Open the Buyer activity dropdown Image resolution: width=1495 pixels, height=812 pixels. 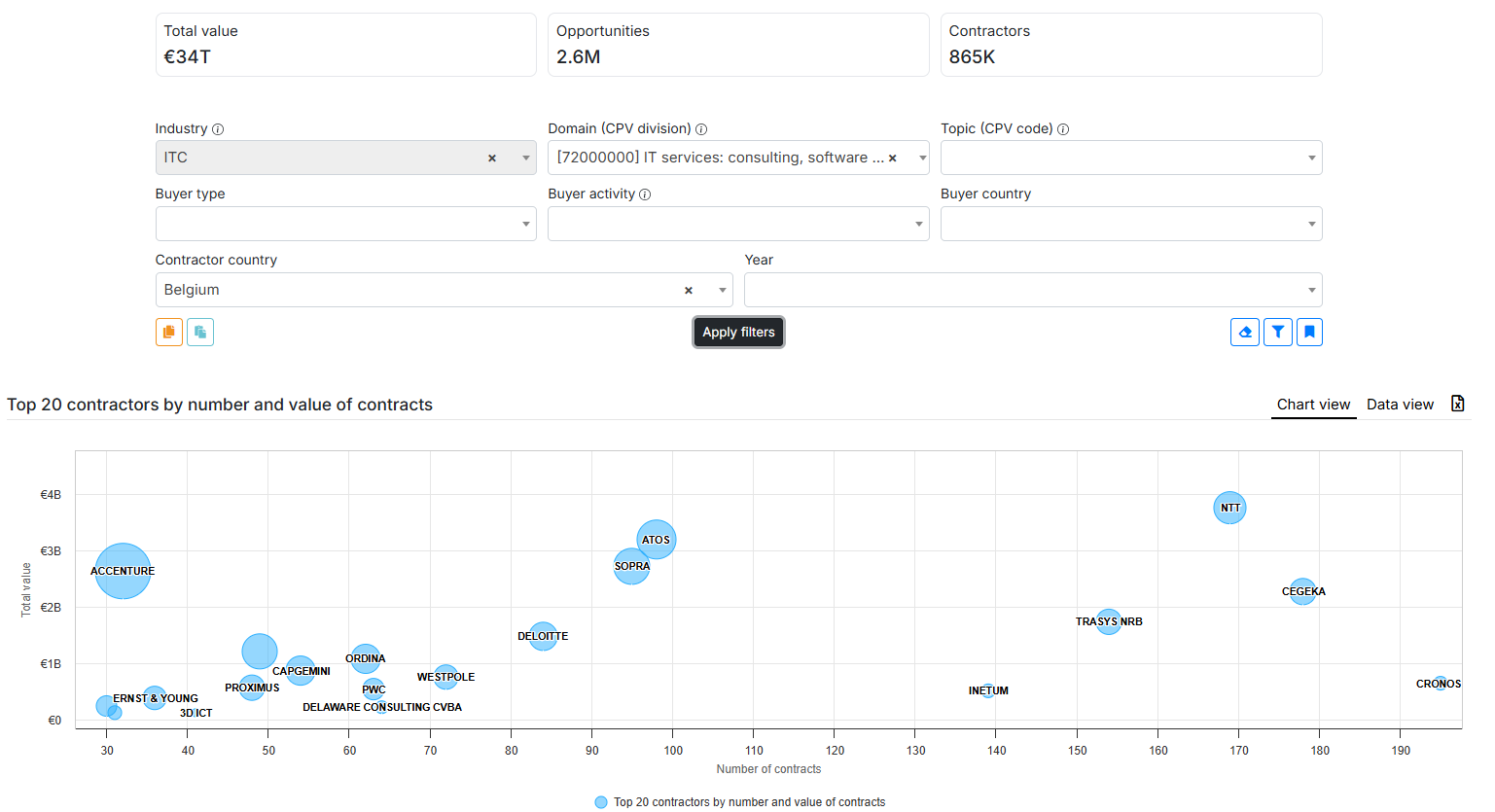(738, 224)
